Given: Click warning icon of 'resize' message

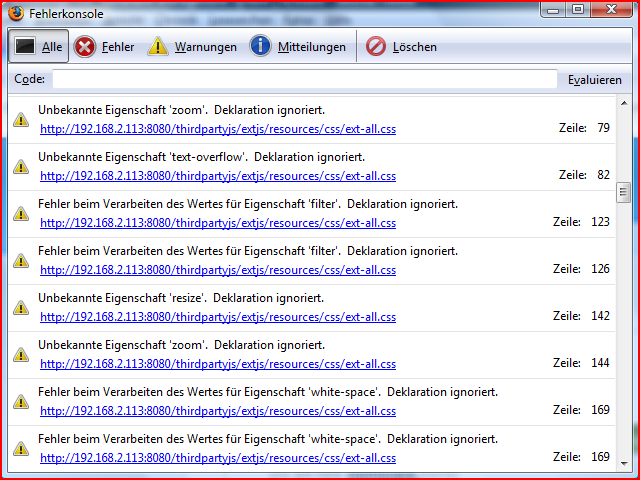Looking at the screenshot, I should point(21,308).
